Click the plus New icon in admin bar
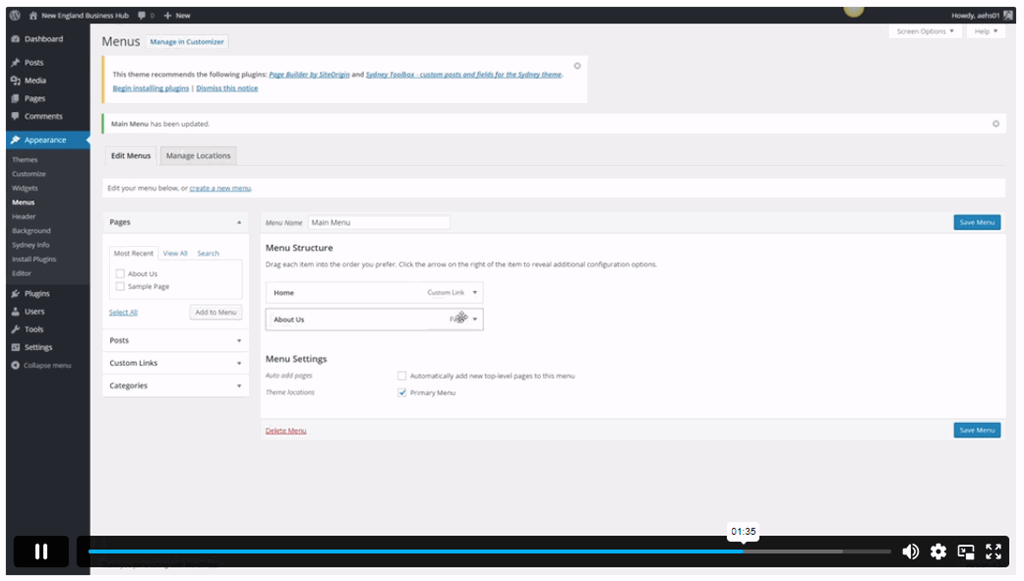The height and width of the screenshot is (581, 1024). click(x=168, y=15)
